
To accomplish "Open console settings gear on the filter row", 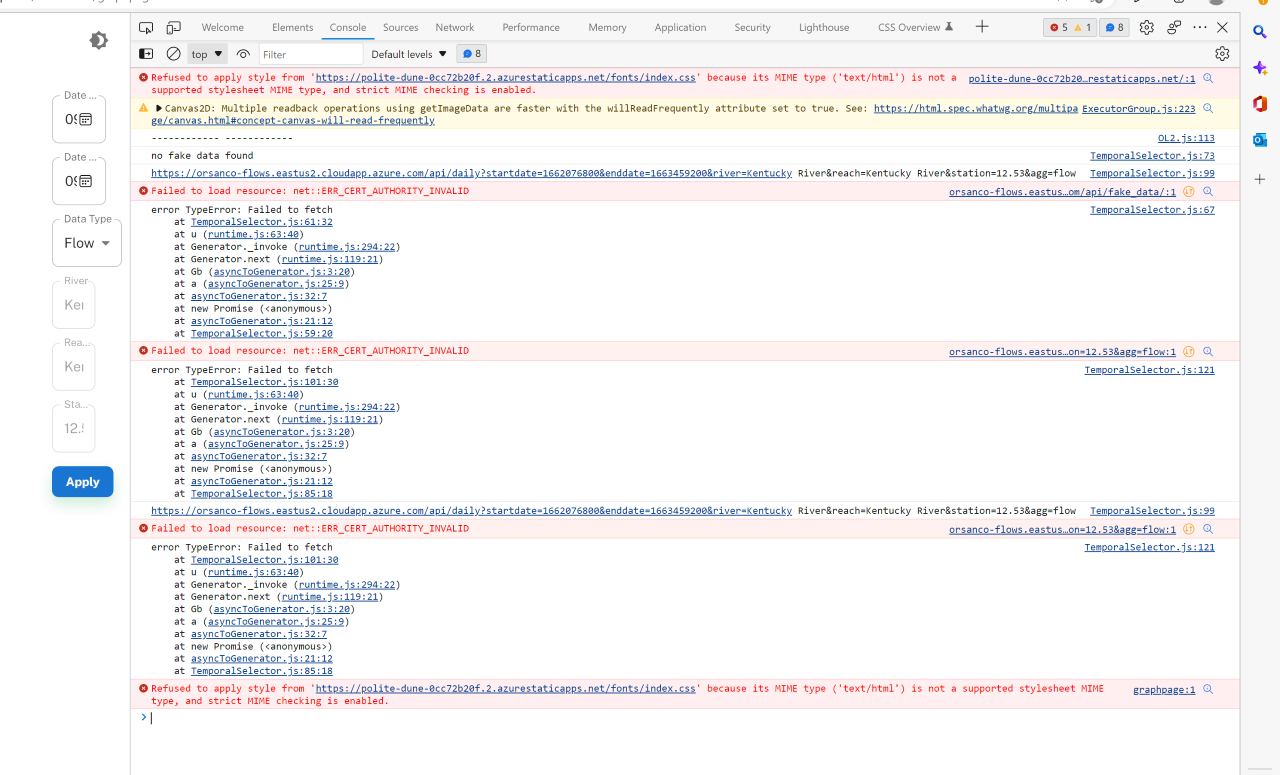I will pyautogui.click(x=1222, y=54).
